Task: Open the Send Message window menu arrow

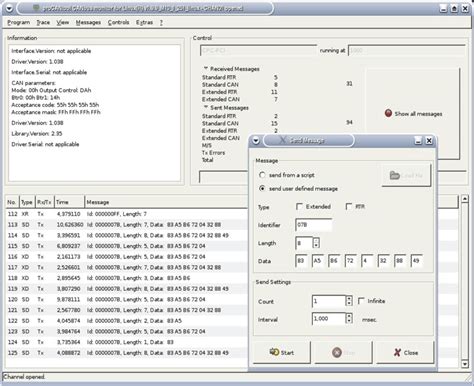Action: (256, 141)
